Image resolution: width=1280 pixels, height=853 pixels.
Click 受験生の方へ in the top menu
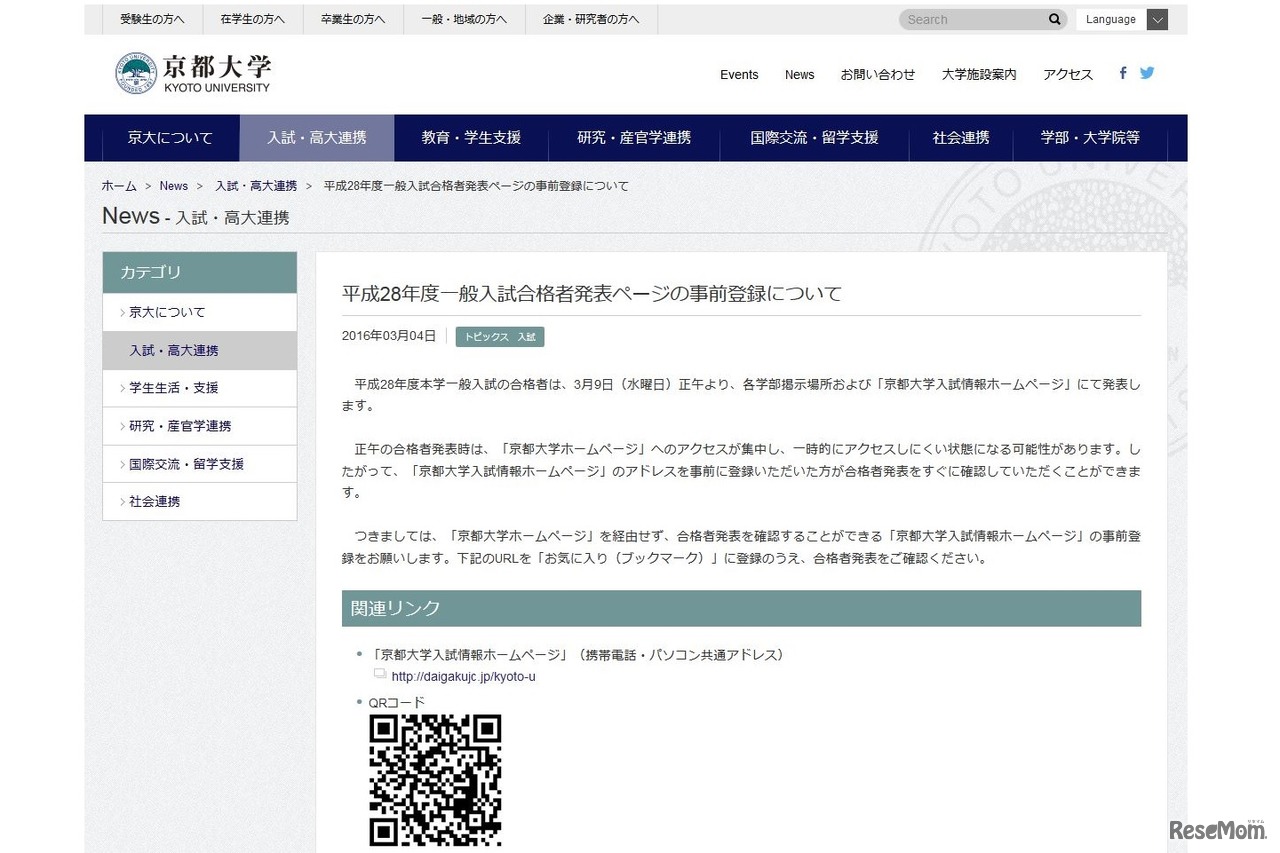pyautogui.click(x=152, y=19)
